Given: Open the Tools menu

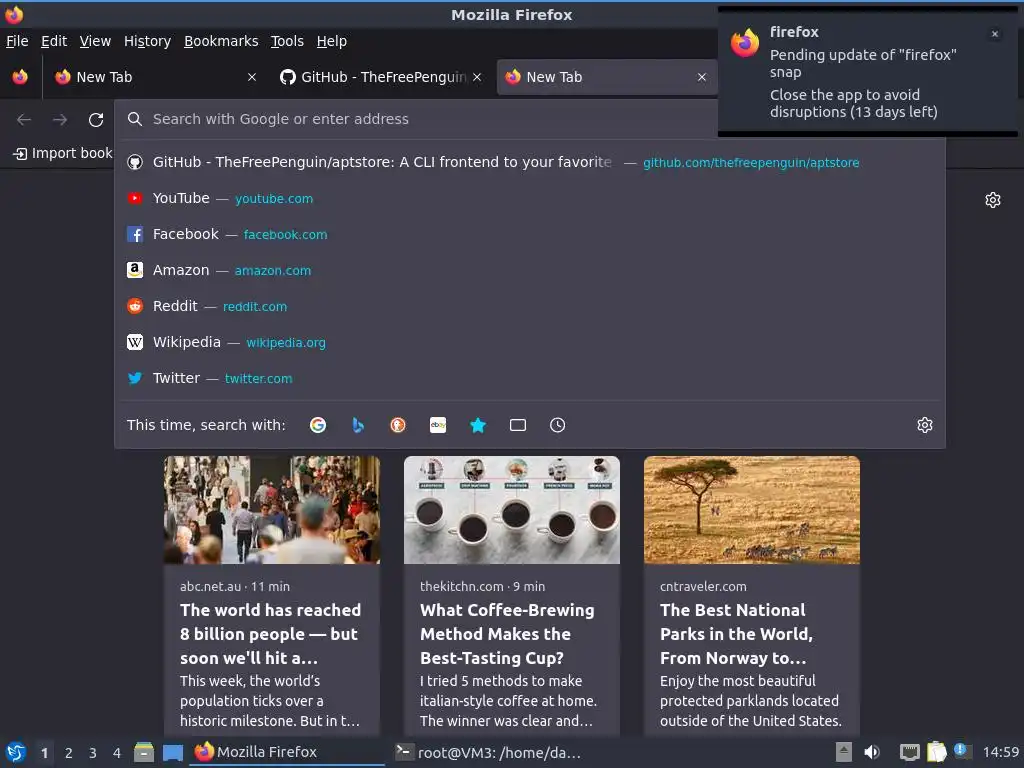Looking at the screenshot, I should (x=287, y=41).
